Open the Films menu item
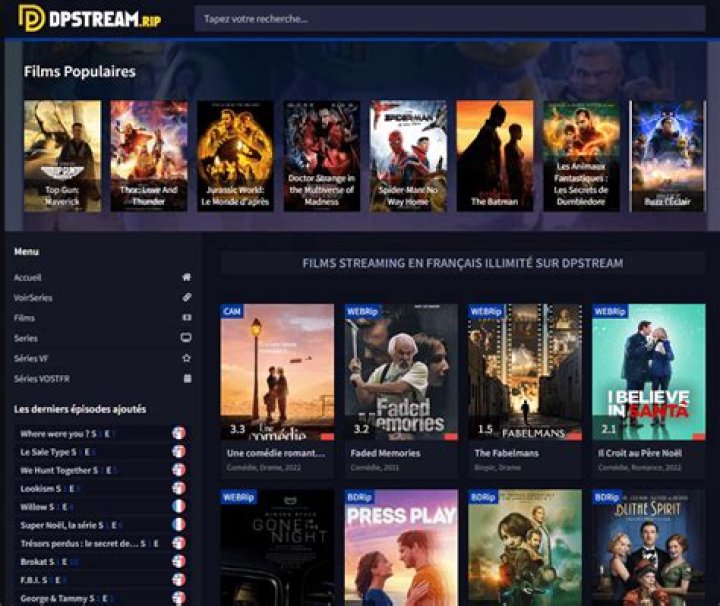The height and width of the screenshot is (606, 720). (24, 318)
